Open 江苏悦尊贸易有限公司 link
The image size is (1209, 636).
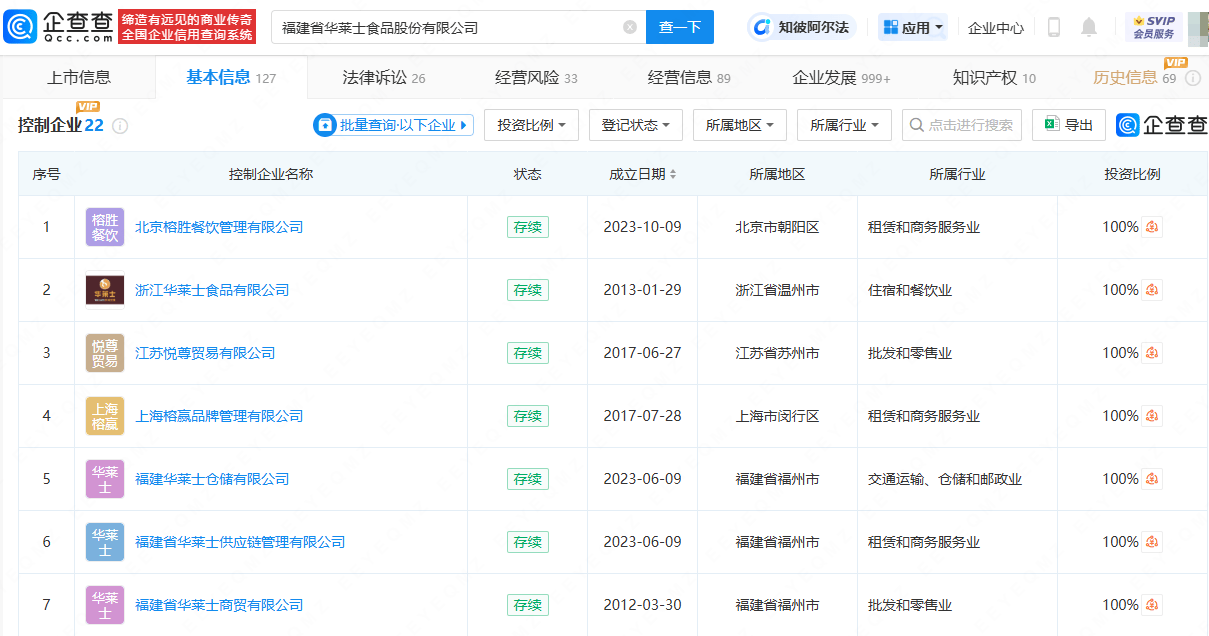click(x=205, y=353)
